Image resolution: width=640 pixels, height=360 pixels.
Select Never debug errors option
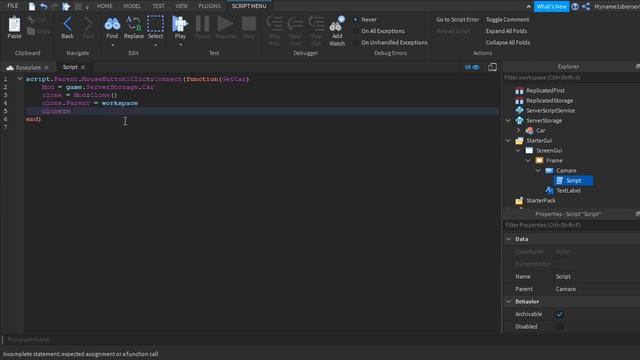(356, 20)
